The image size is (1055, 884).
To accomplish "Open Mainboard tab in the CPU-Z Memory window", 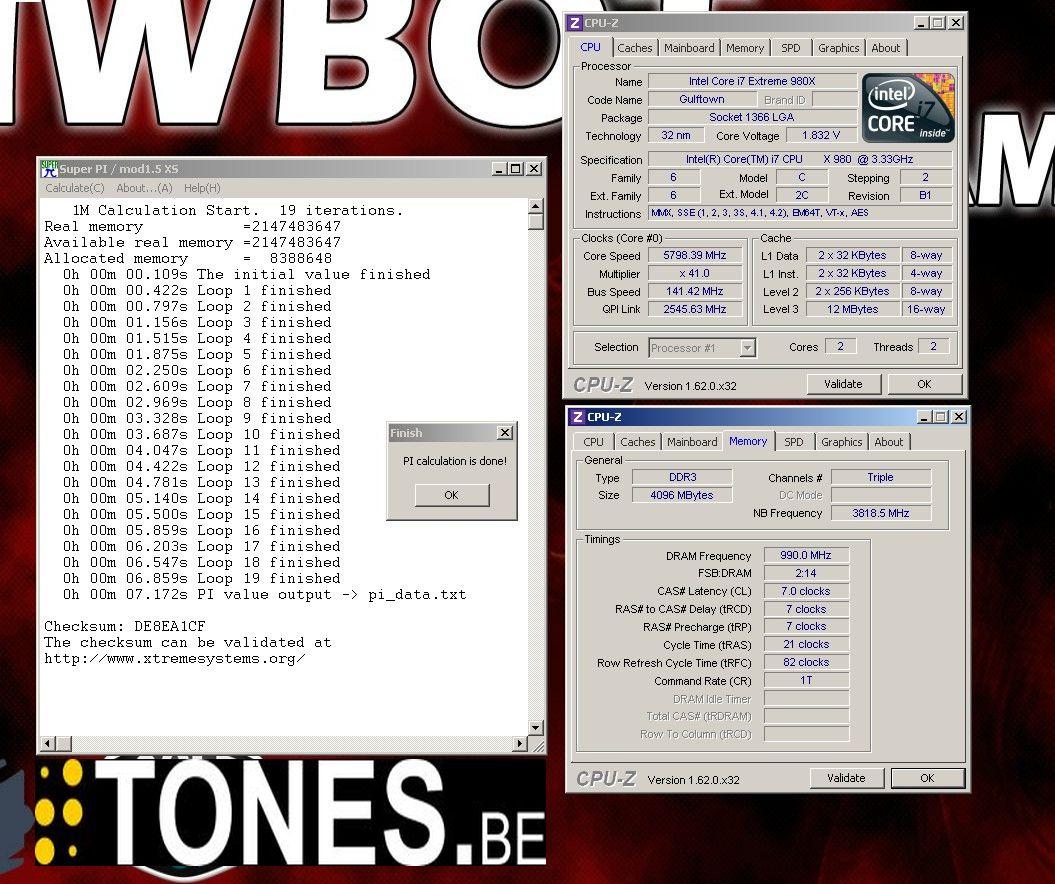I will 692,442.
